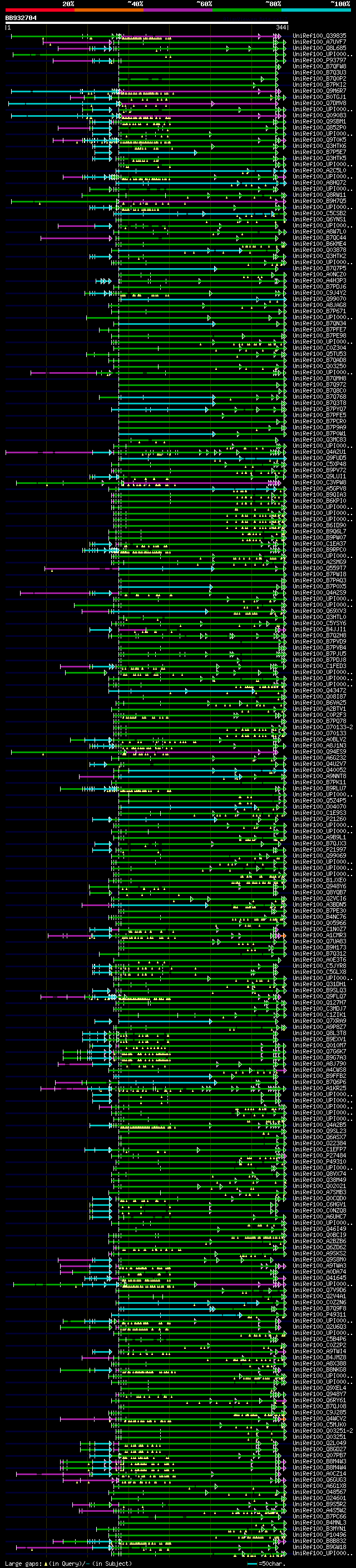The height and width of the screenshot is (1568, 356).
Task: Click the UniRef100_C1FED3 label
Action: 319,666
